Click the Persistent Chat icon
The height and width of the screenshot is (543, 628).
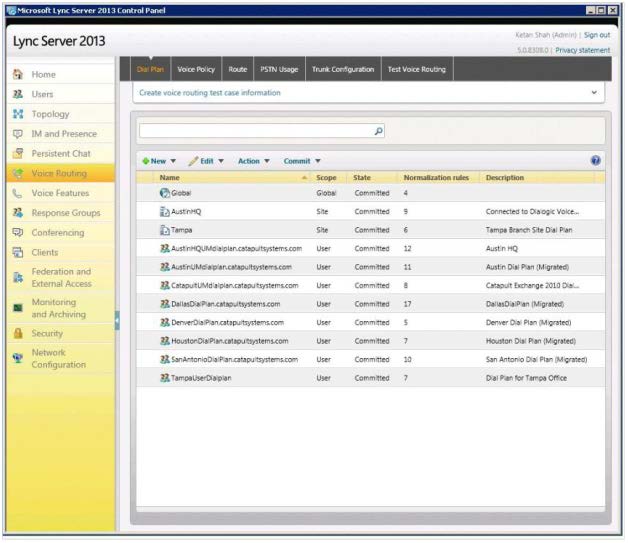[18, 153]
